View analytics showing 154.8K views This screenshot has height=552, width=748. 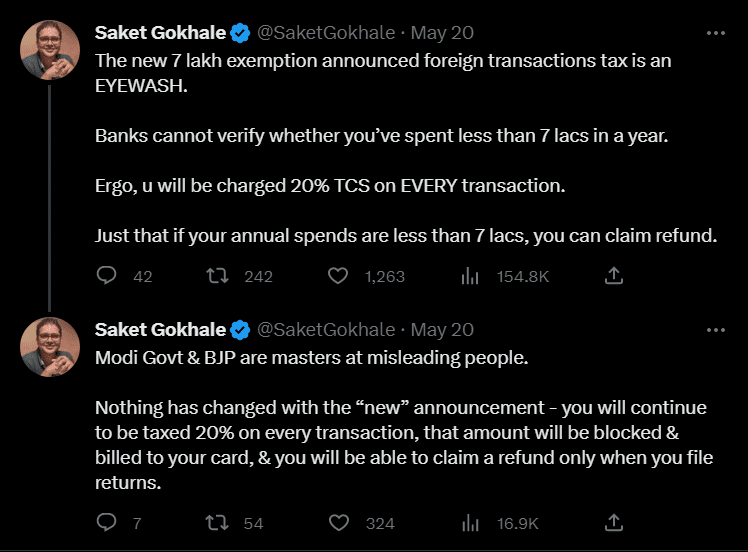(470, 275)
